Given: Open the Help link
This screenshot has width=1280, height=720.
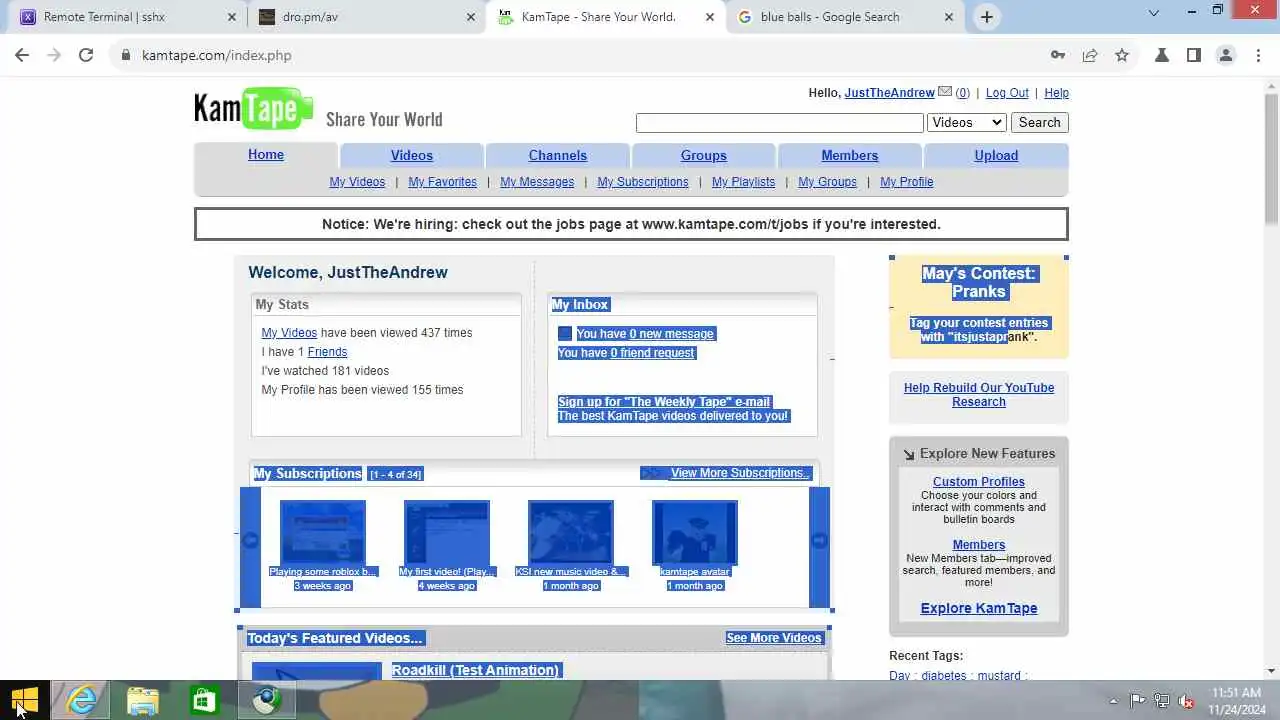Looking at the screenshot, I should pos(1056,93).
